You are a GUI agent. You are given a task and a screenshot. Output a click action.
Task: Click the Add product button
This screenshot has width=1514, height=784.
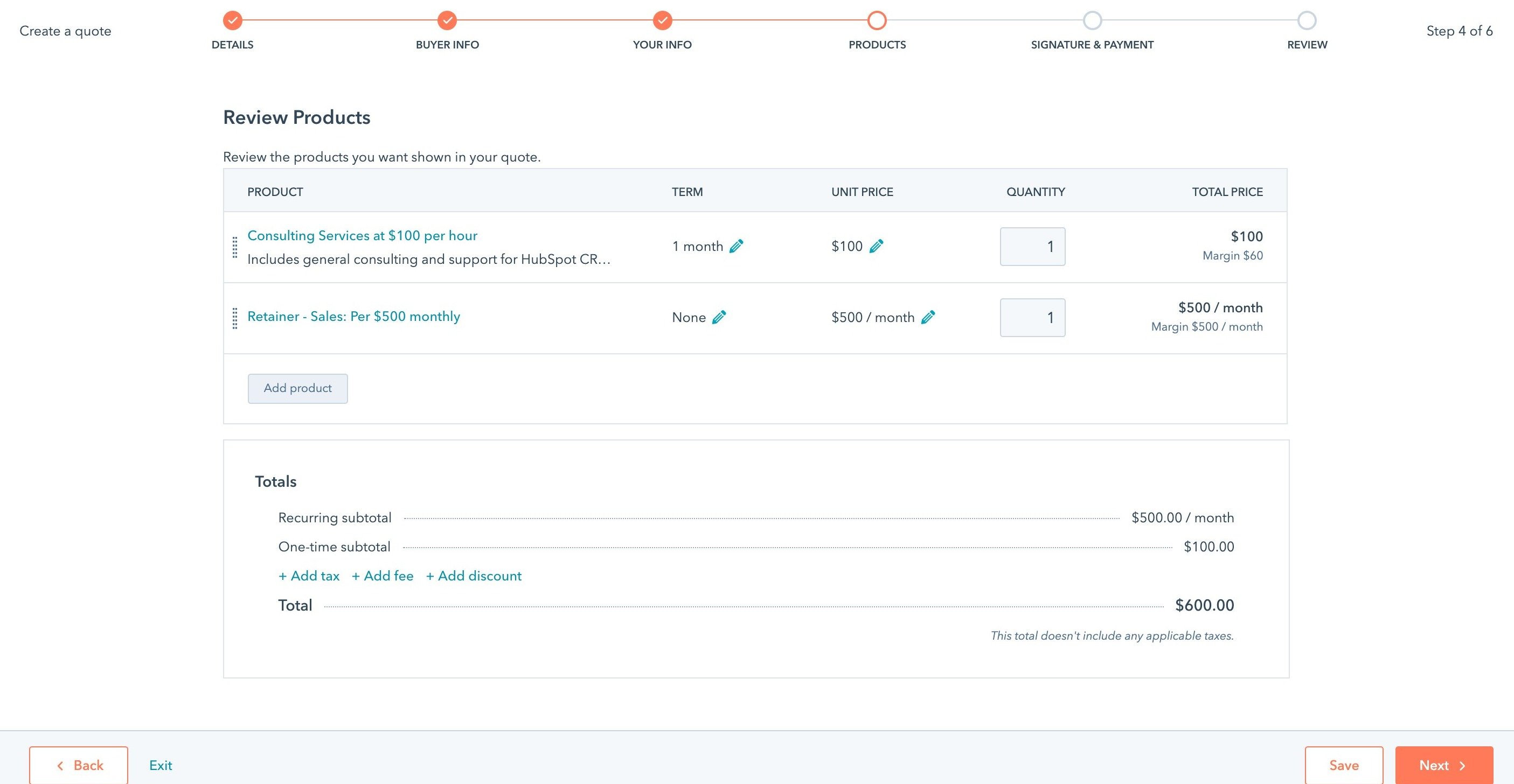(297, 388)
